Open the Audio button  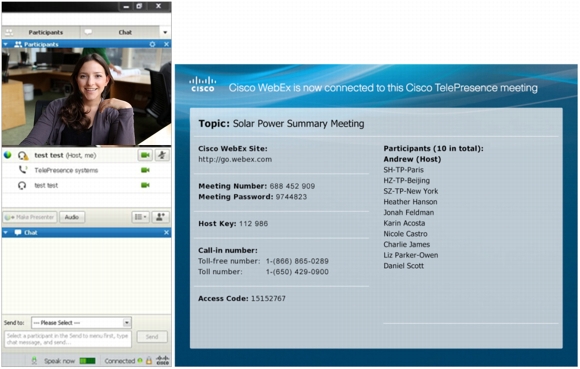click(x=72, y=217)
